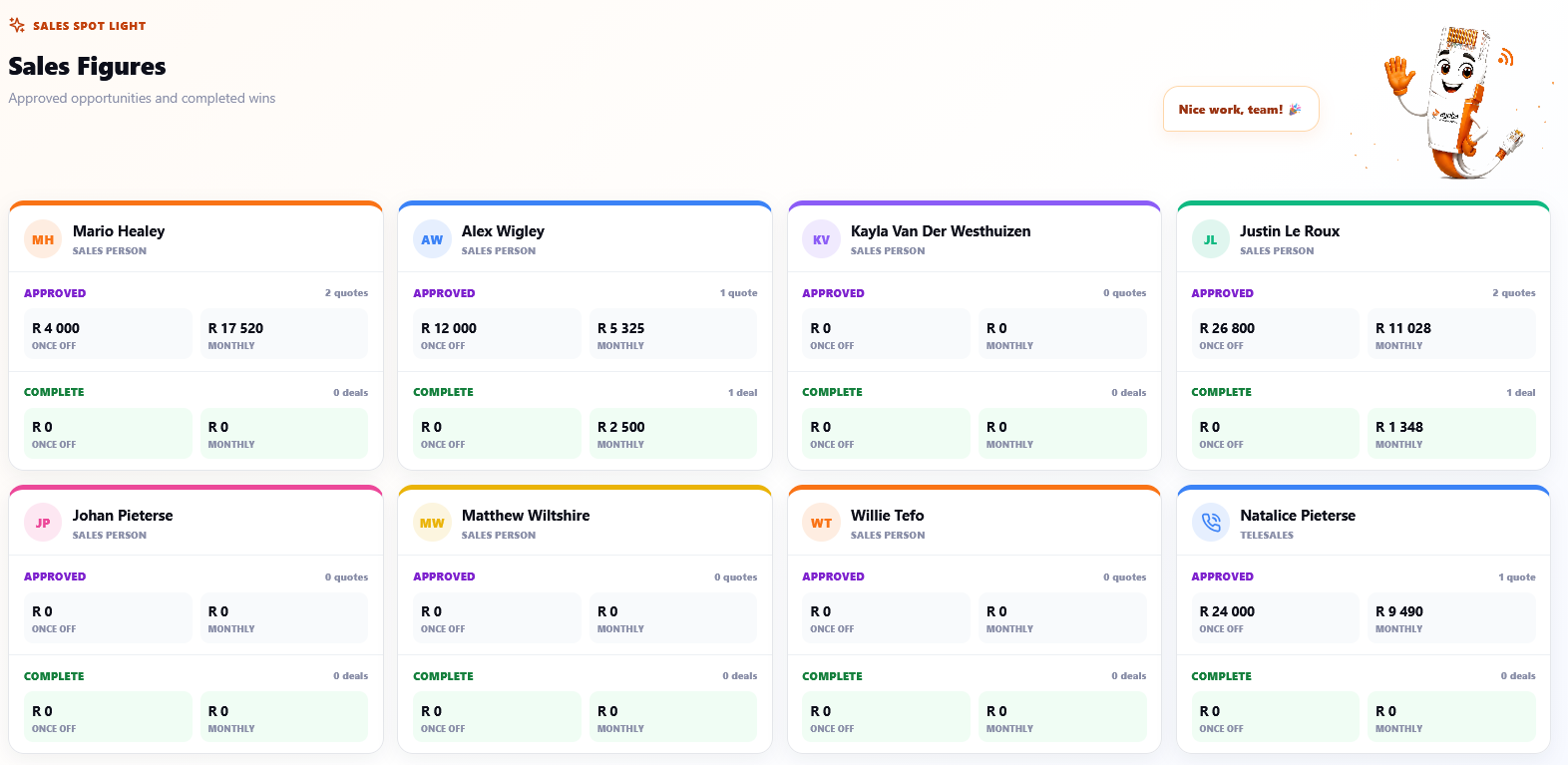Screen dimensions: 1568x765
Task: Select the Alex Wigley name
Action: pos(503,231)
